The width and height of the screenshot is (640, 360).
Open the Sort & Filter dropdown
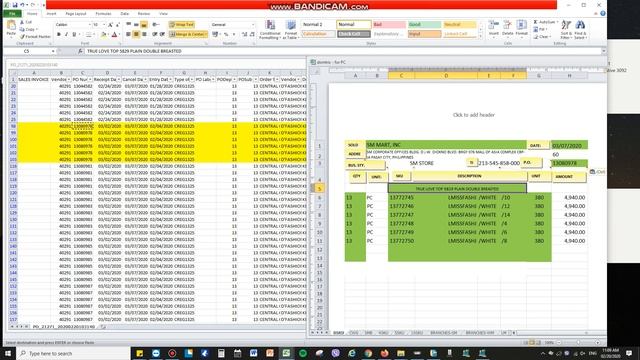pyautogui.click(x=566, y=29)
